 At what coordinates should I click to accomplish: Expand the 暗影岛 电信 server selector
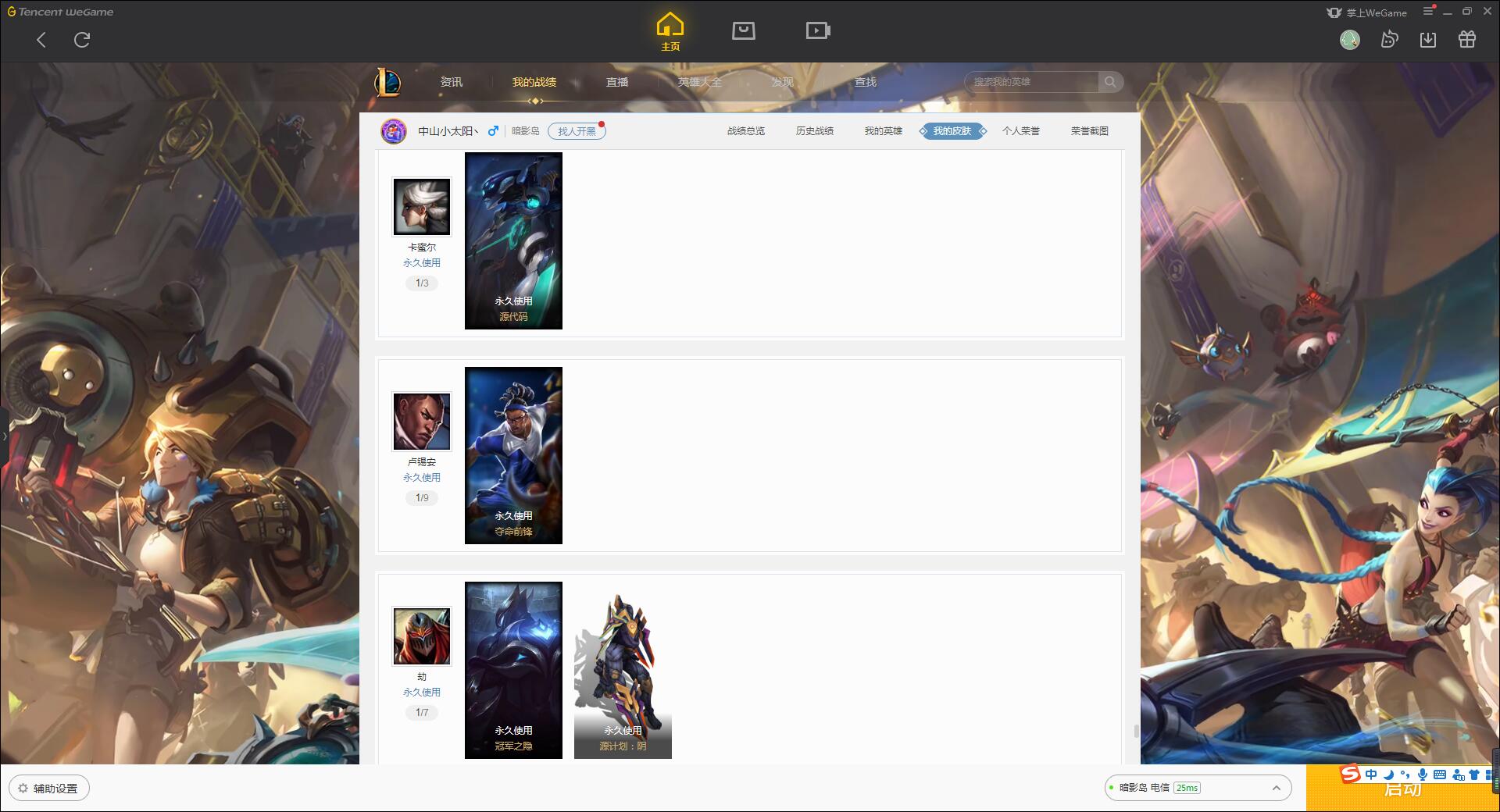coord(1198,788)
